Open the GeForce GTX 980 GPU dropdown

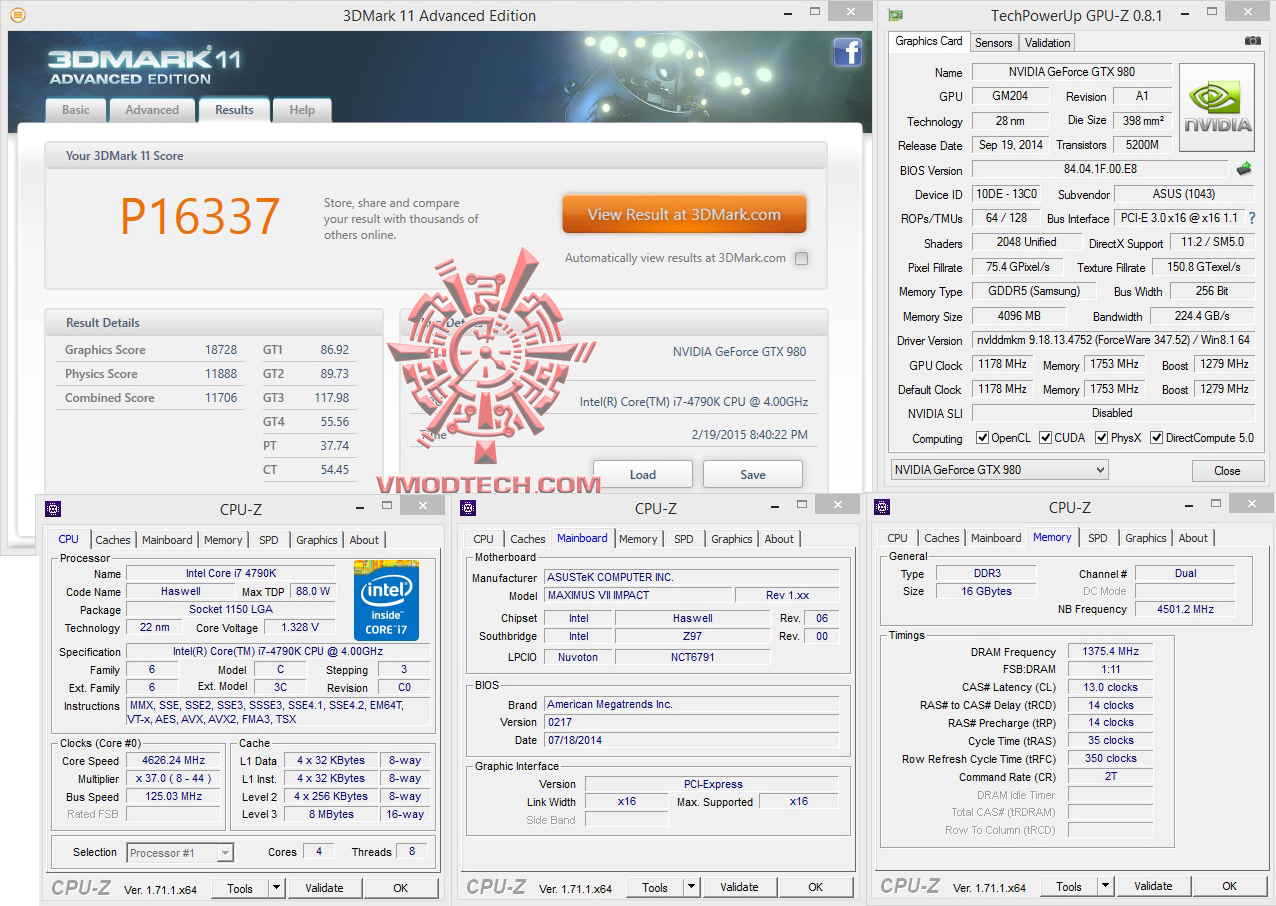click(999, 470)
